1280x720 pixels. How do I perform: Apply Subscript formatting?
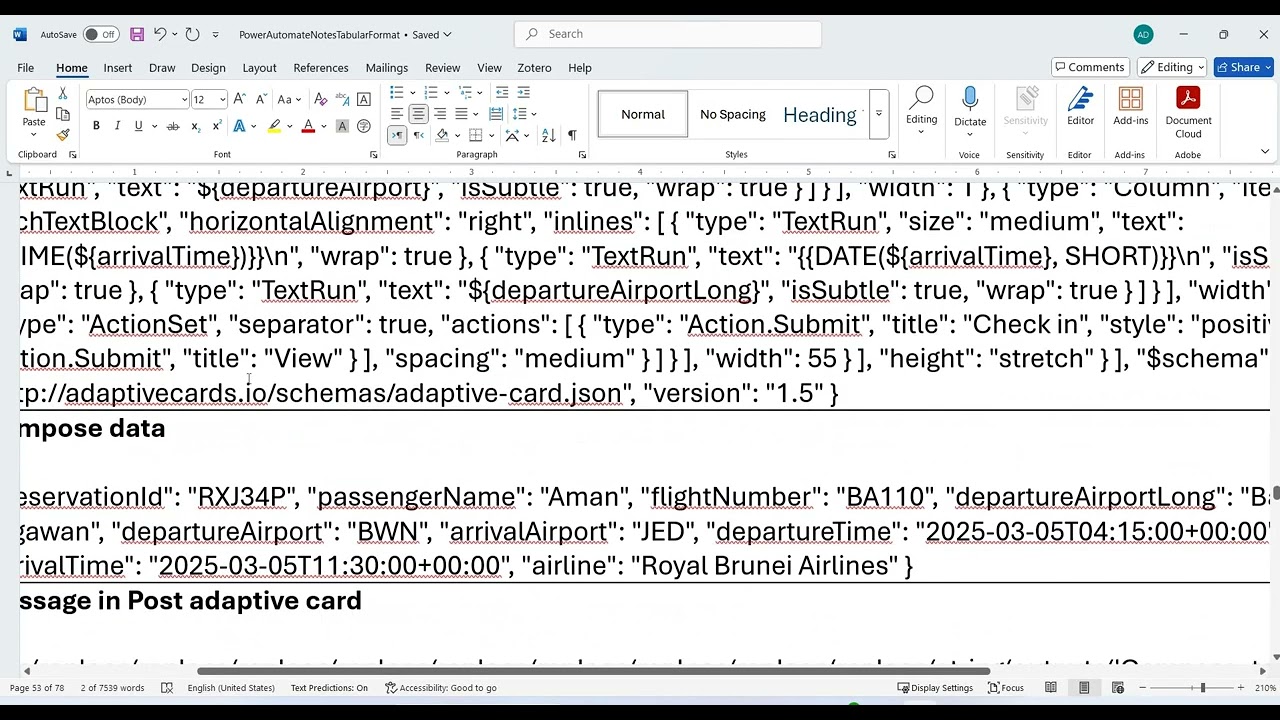click(195, 126)
